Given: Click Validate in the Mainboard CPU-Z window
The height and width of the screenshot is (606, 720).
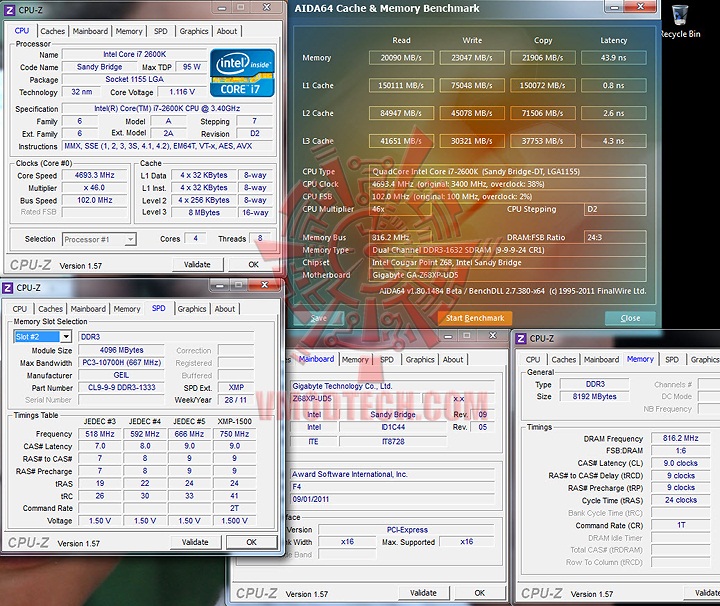Looking at the screenshot, I should pos(423,593).
